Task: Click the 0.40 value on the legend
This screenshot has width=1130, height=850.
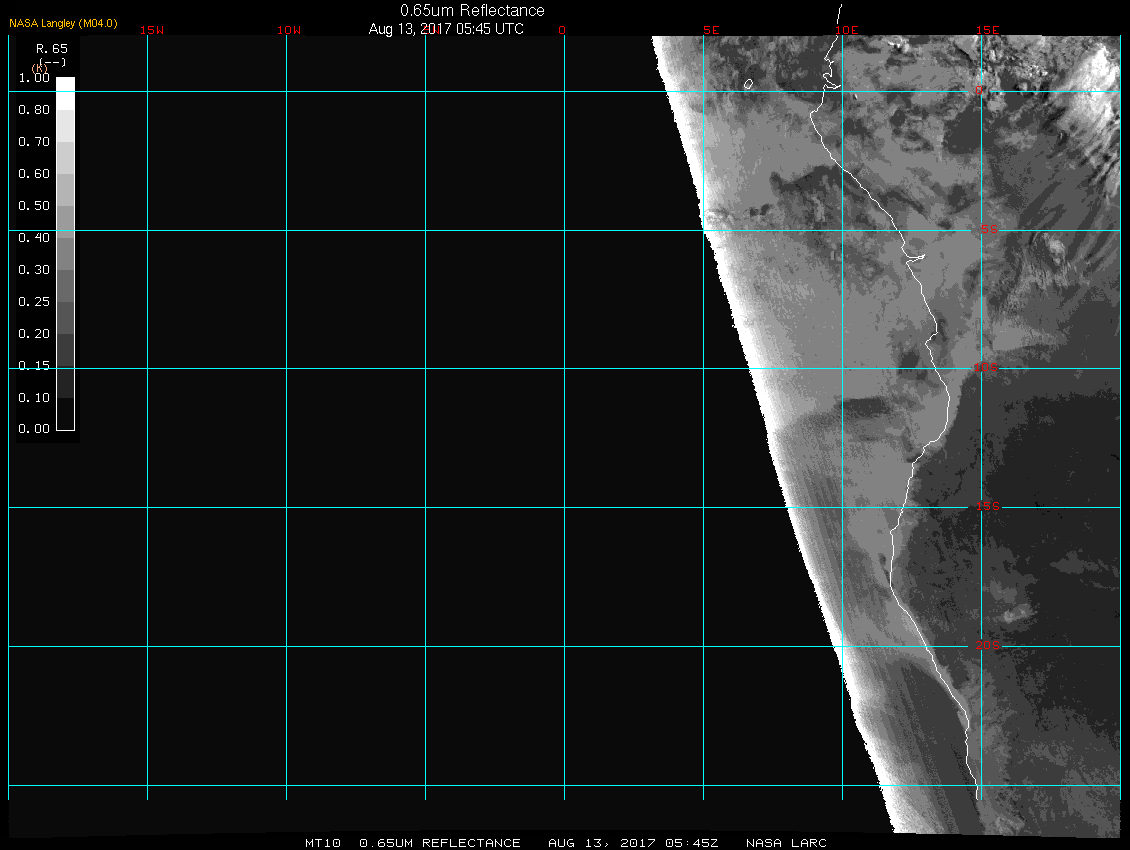Action: tap(34, 237)
